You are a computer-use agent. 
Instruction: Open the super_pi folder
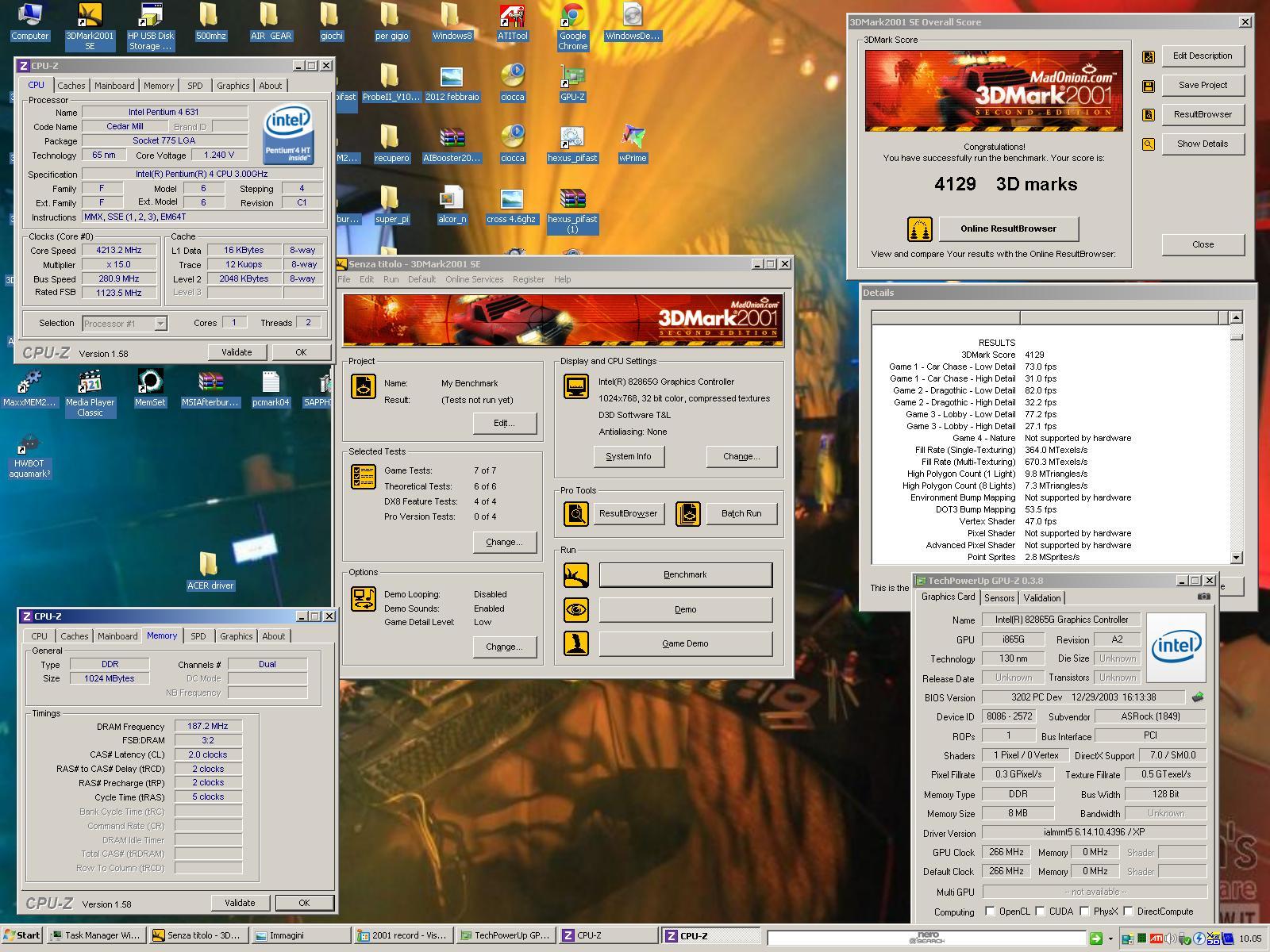click(x=391, y=205)
